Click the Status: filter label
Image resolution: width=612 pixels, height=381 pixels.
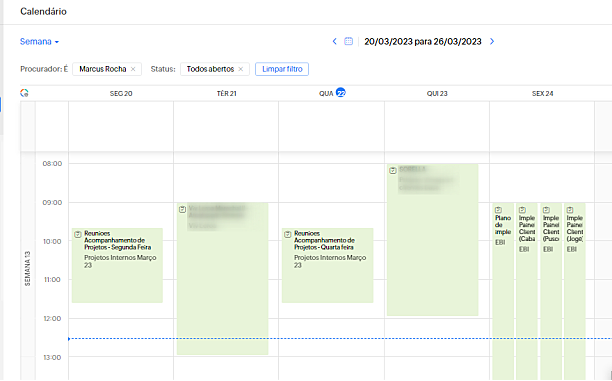163,69
